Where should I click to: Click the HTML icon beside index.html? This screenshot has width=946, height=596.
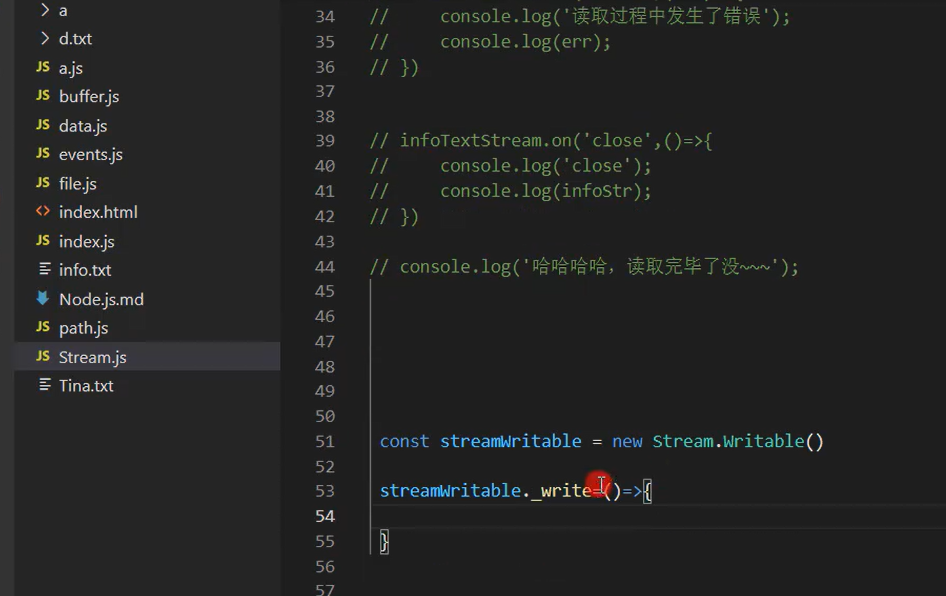pyautogui.click(x=41, y=211)
